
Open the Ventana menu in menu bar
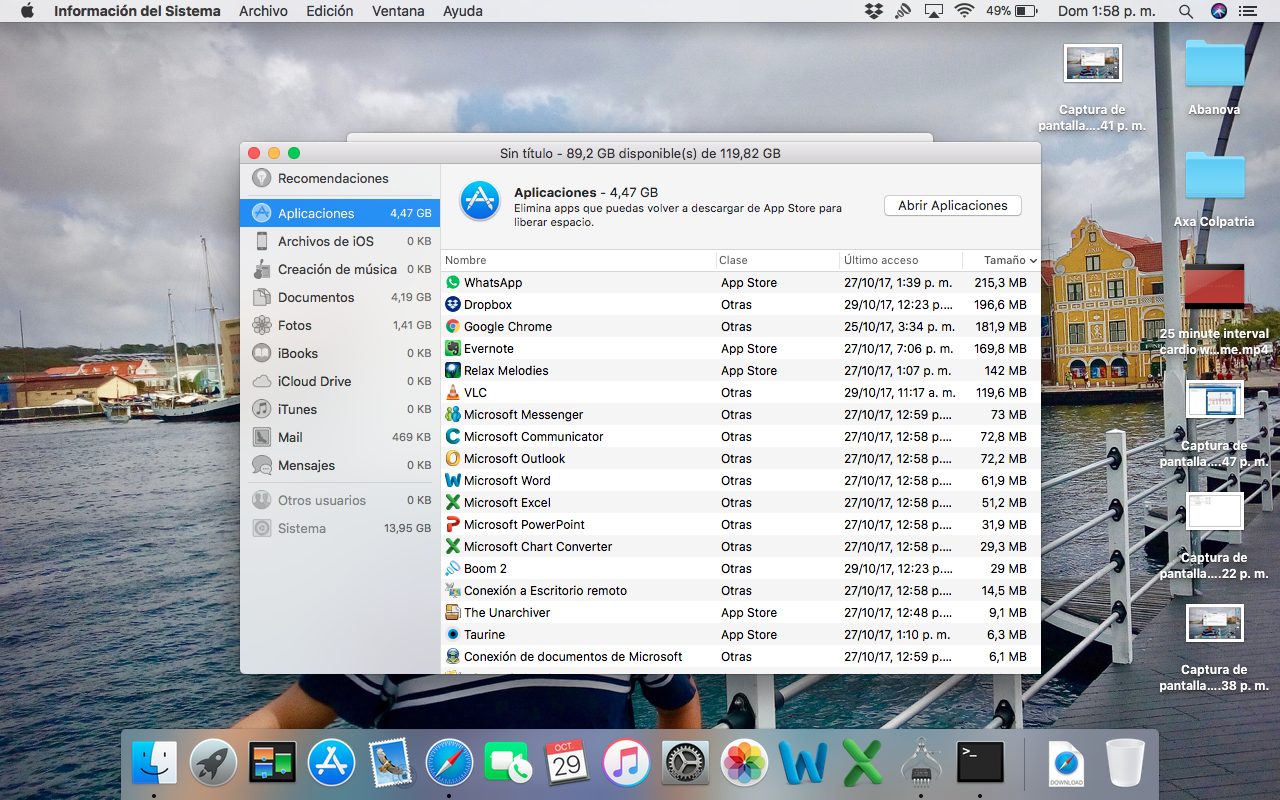[398, 11]
